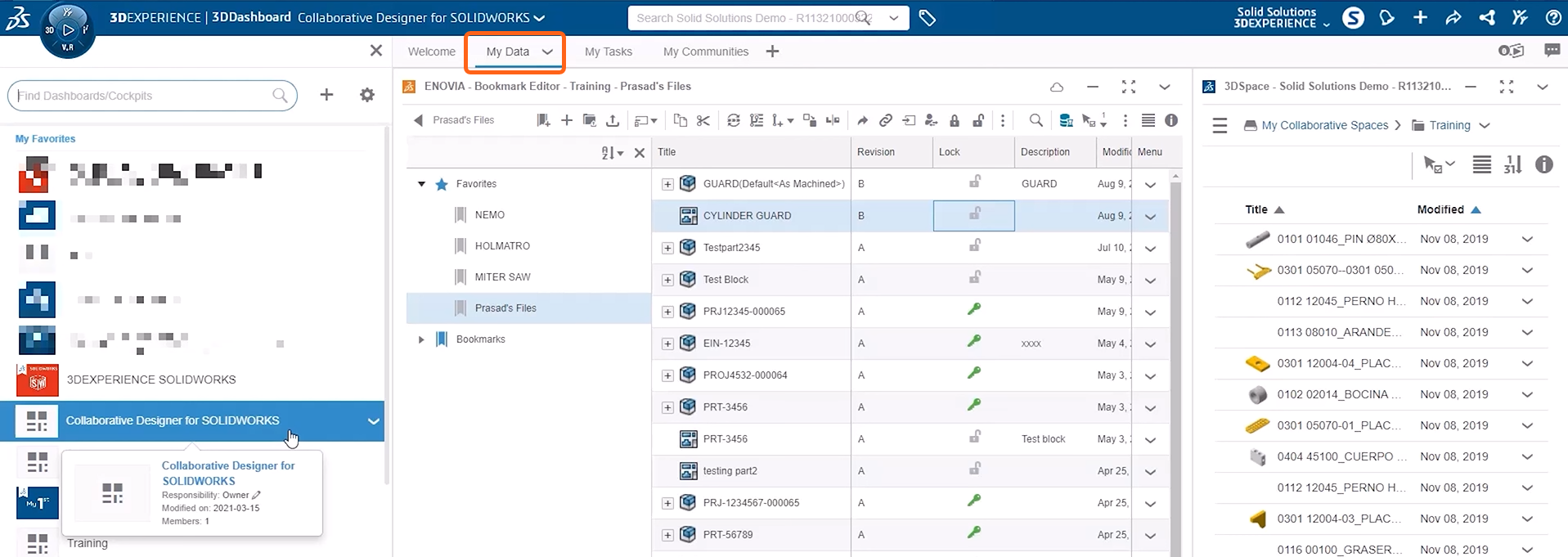Click the copy link chain icon
This screenshot has height=557, width=1568.
[885, 120]
